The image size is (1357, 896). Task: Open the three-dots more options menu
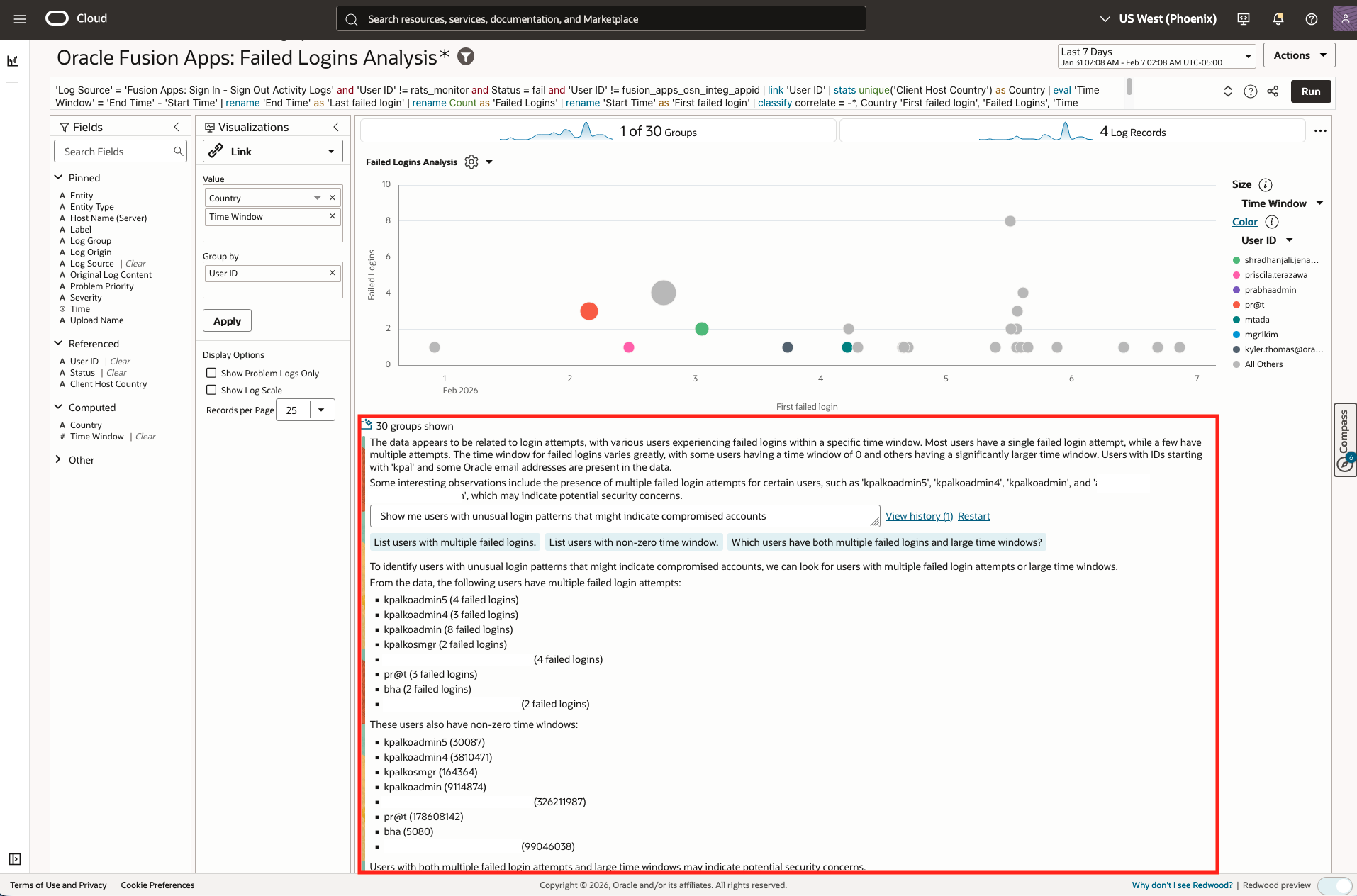coord(1319,131)
